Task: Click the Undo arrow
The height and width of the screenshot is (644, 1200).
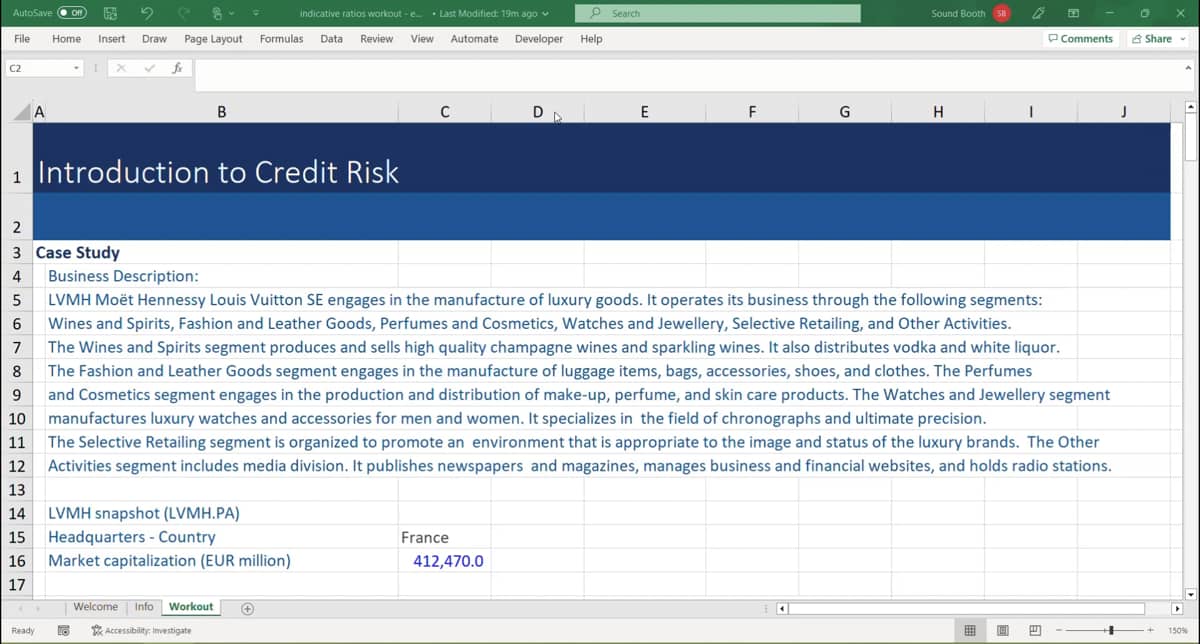Action: 147,13
